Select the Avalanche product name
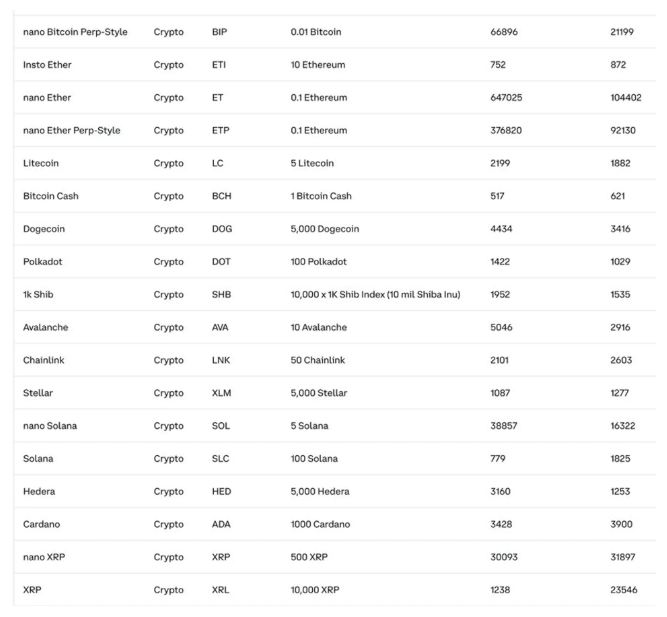This screenshot has width=667, height=617. pyautogui.click(x=46, y=328)
